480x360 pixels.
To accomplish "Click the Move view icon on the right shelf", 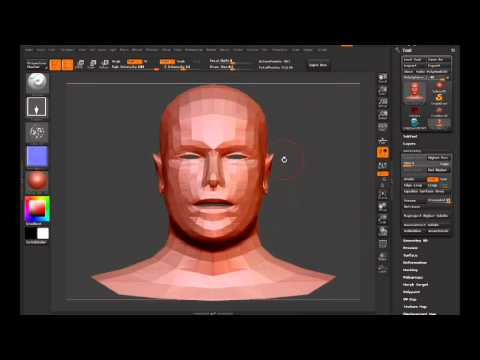I will (383, 207).
